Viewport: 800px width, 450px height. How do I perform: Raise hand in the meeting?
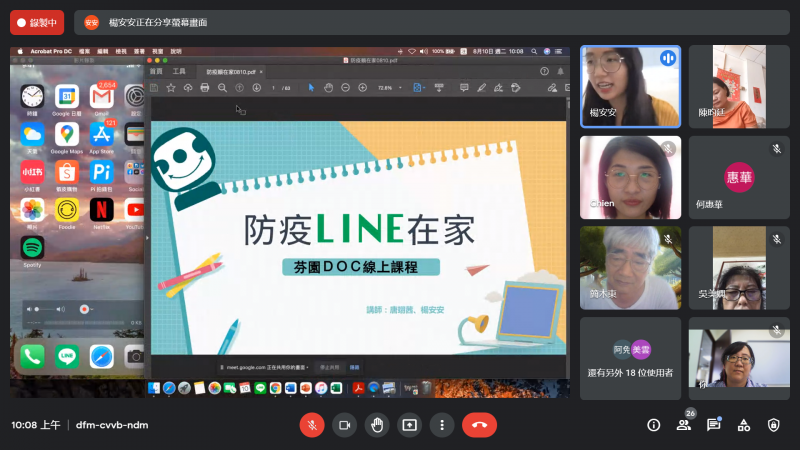click(377, 425)
